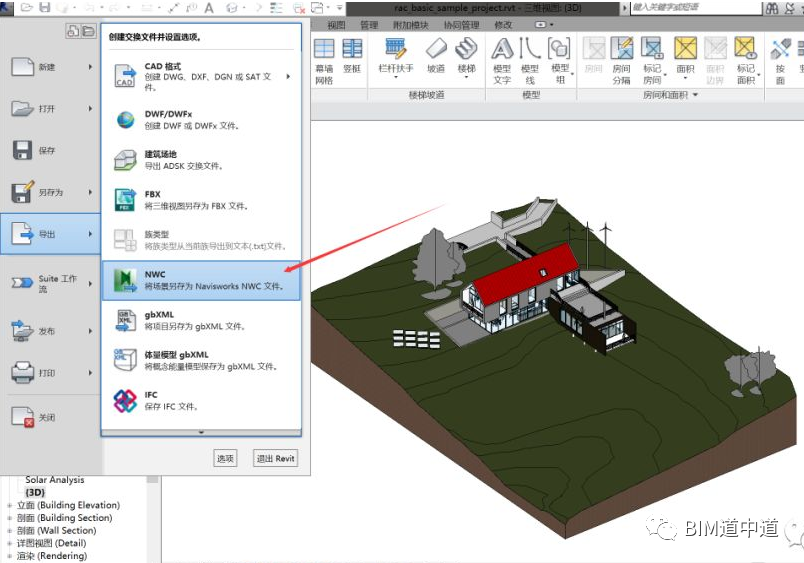Image resolution: width=804 pixels, height=563 pixels.
Task: Open the New (新建) submenu
Action: coord(50,67)
